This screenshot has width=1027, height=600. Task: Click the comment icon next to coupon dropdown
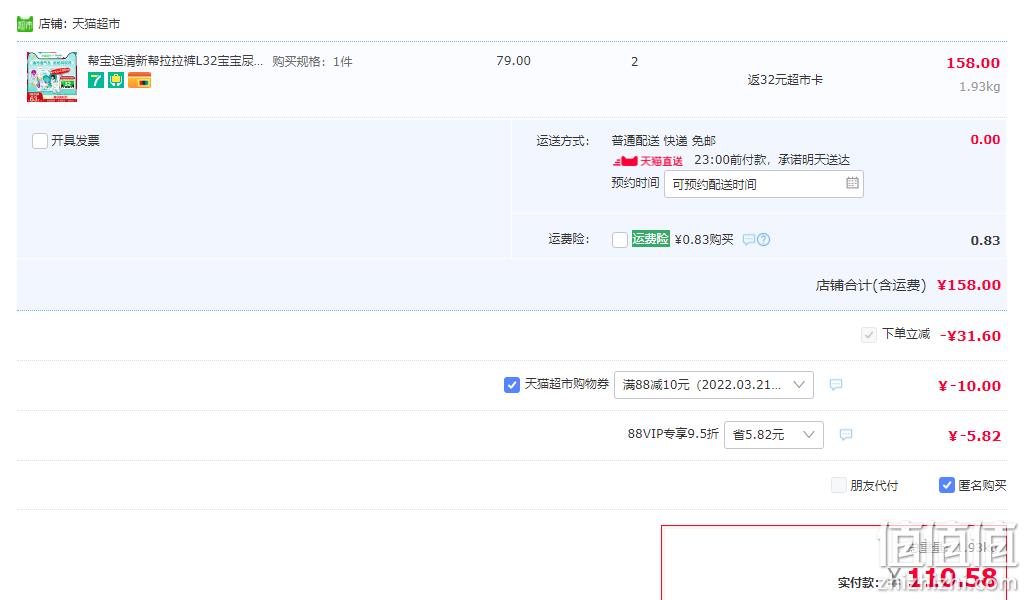coord(836,384)
